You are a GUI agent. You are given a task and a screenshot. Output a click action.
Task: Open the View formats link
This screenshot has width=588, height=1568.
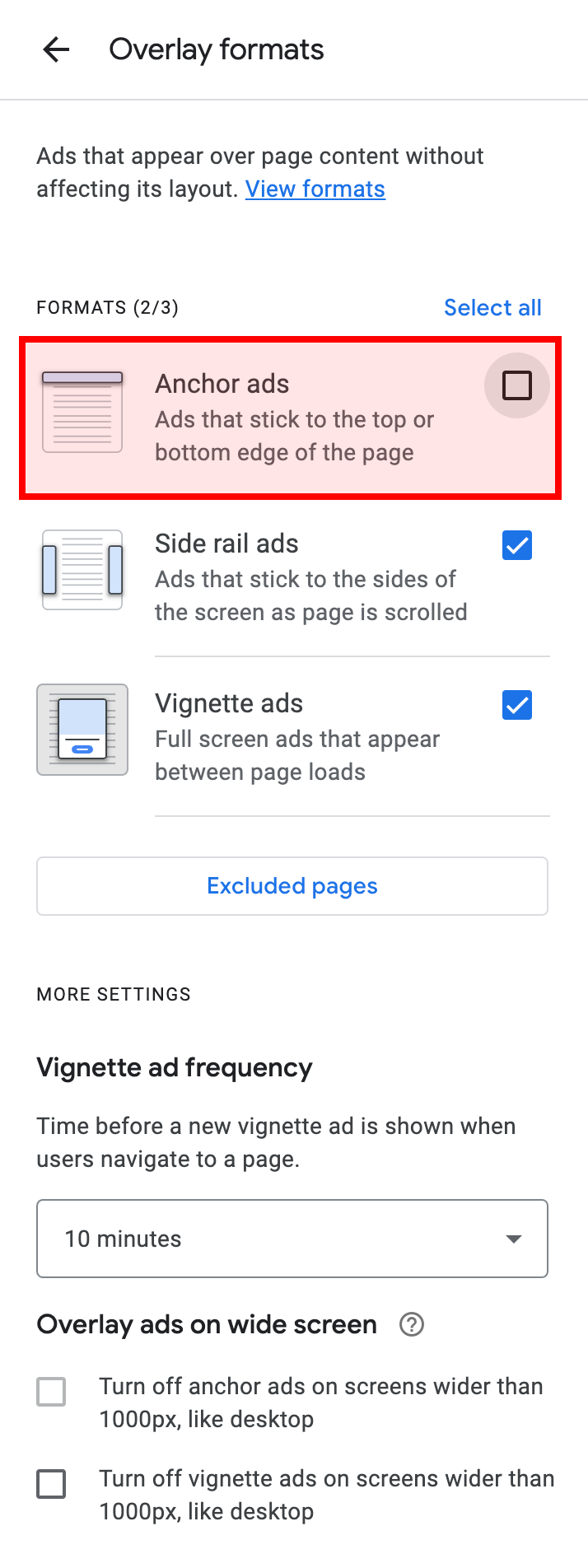(315, 189)
